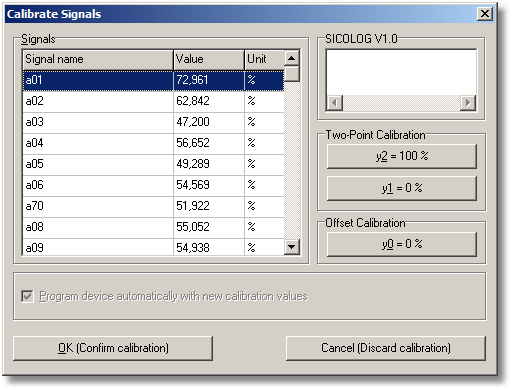Toggle Program device automatically checkbox
Image resolution: width=512 pixels, height=390 pixels.
tap(27, 296)
